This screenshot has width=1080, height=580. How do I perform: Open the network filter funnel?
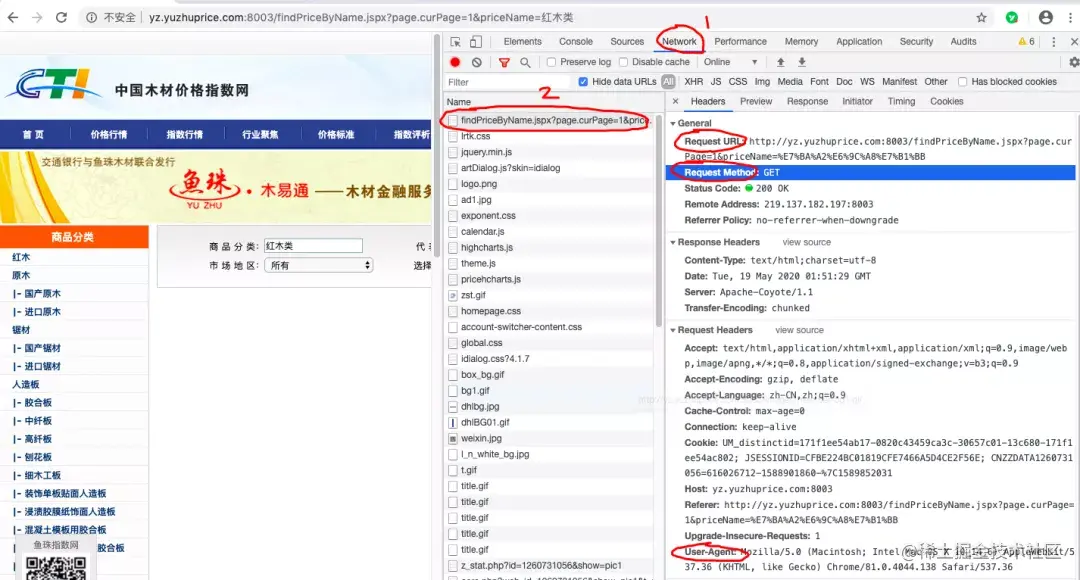502,62
